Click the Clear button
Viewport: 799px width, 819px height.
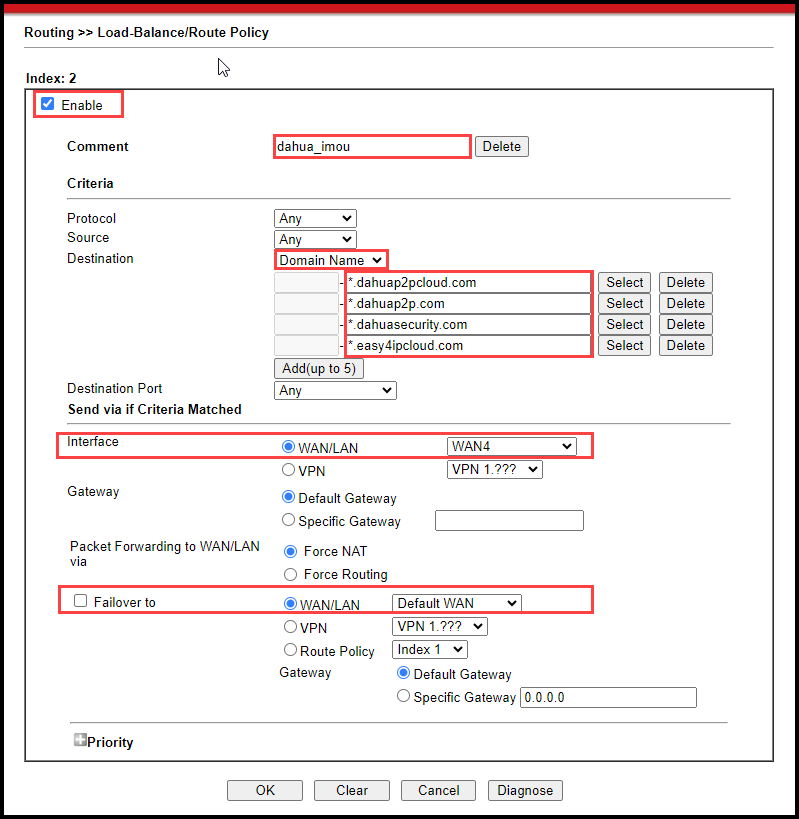tap(352, 790)
